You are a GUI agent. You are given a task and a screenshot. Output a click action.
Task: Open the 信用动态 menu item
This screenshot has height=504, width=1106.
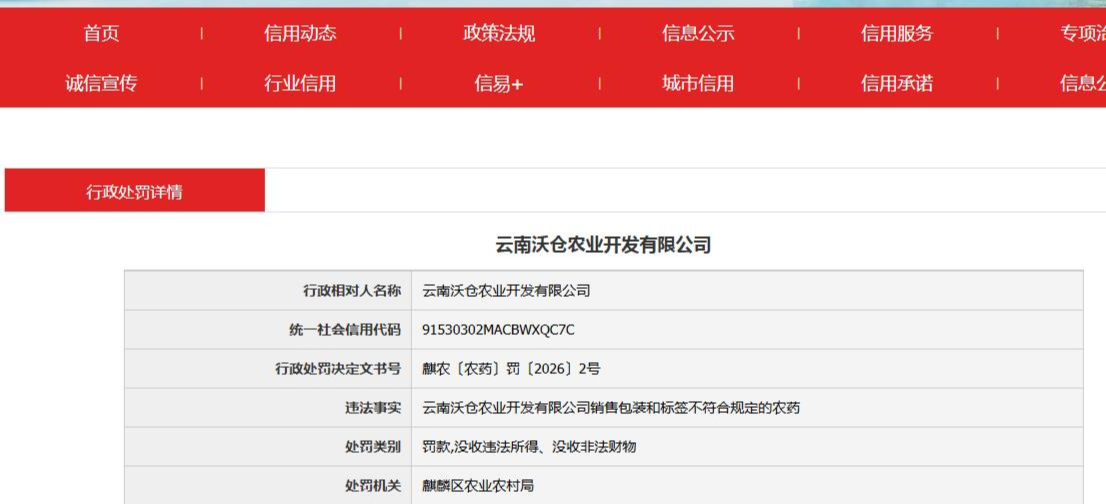click(x=300, y=33)
